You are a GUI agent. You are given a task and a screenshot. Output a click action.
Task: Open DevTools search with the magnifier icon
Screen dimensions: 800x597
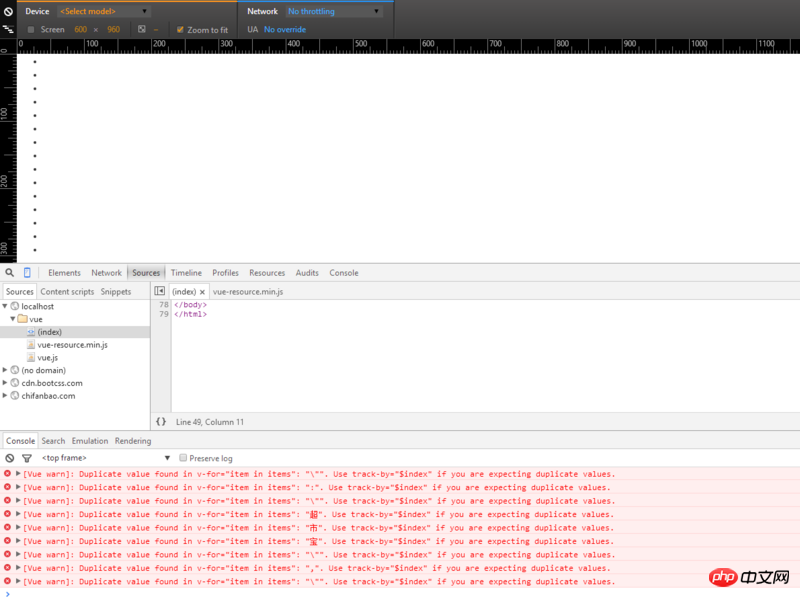click(x=10, y=272)
